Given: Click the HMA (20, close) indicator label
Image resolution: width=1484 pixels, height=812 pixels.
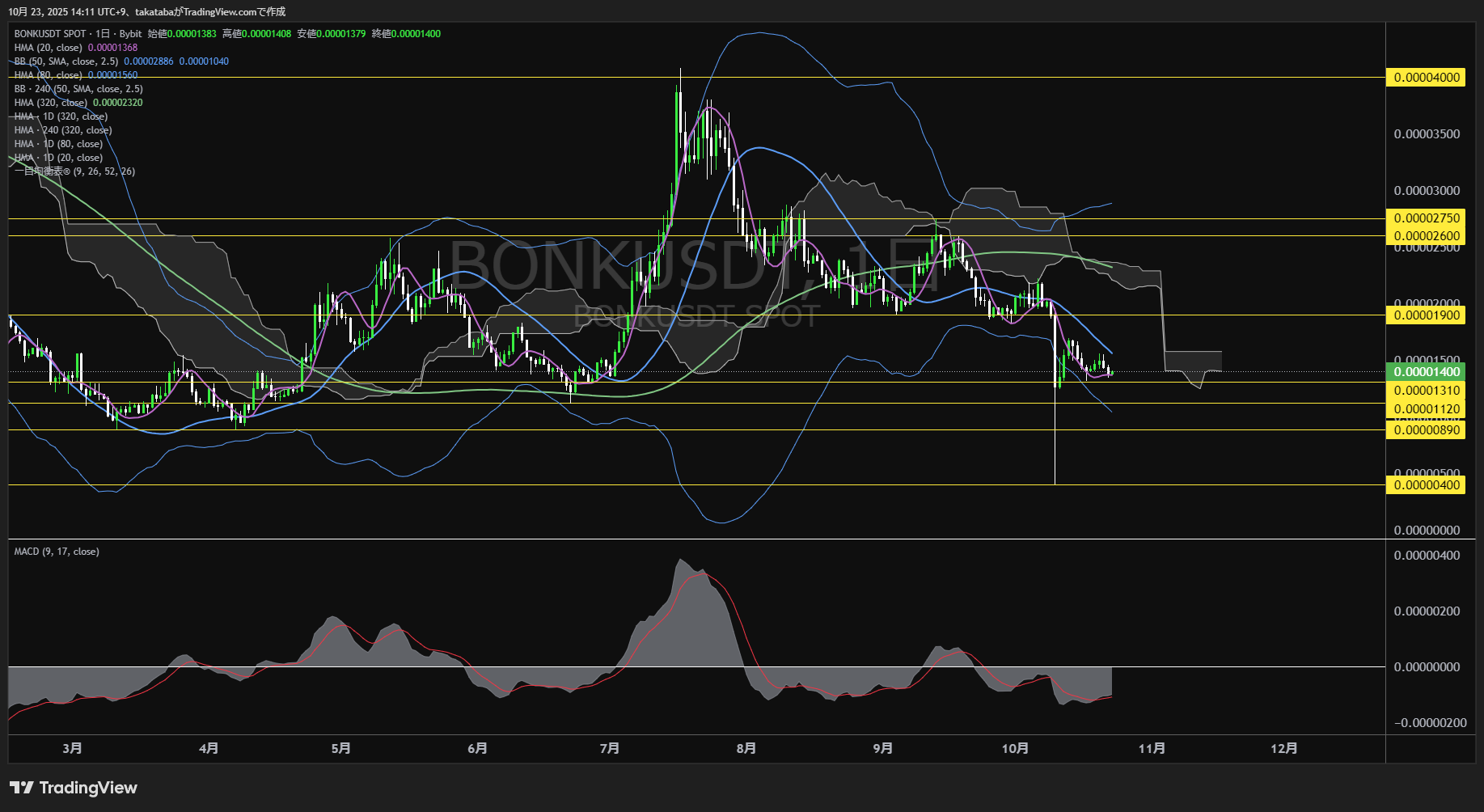Looking at the screenshot, I should [x=49, y=48].
